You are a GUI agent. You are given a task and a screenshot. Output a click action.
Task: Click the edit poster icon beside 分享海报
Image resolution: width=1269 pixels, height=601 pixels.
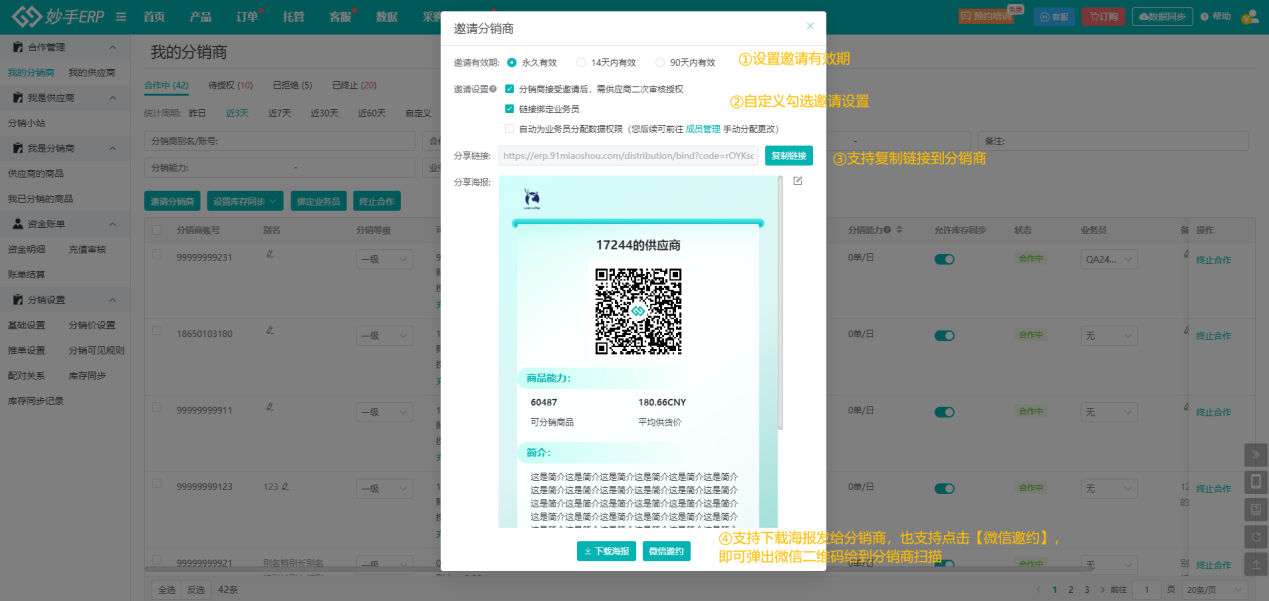(x=797, y=181)
